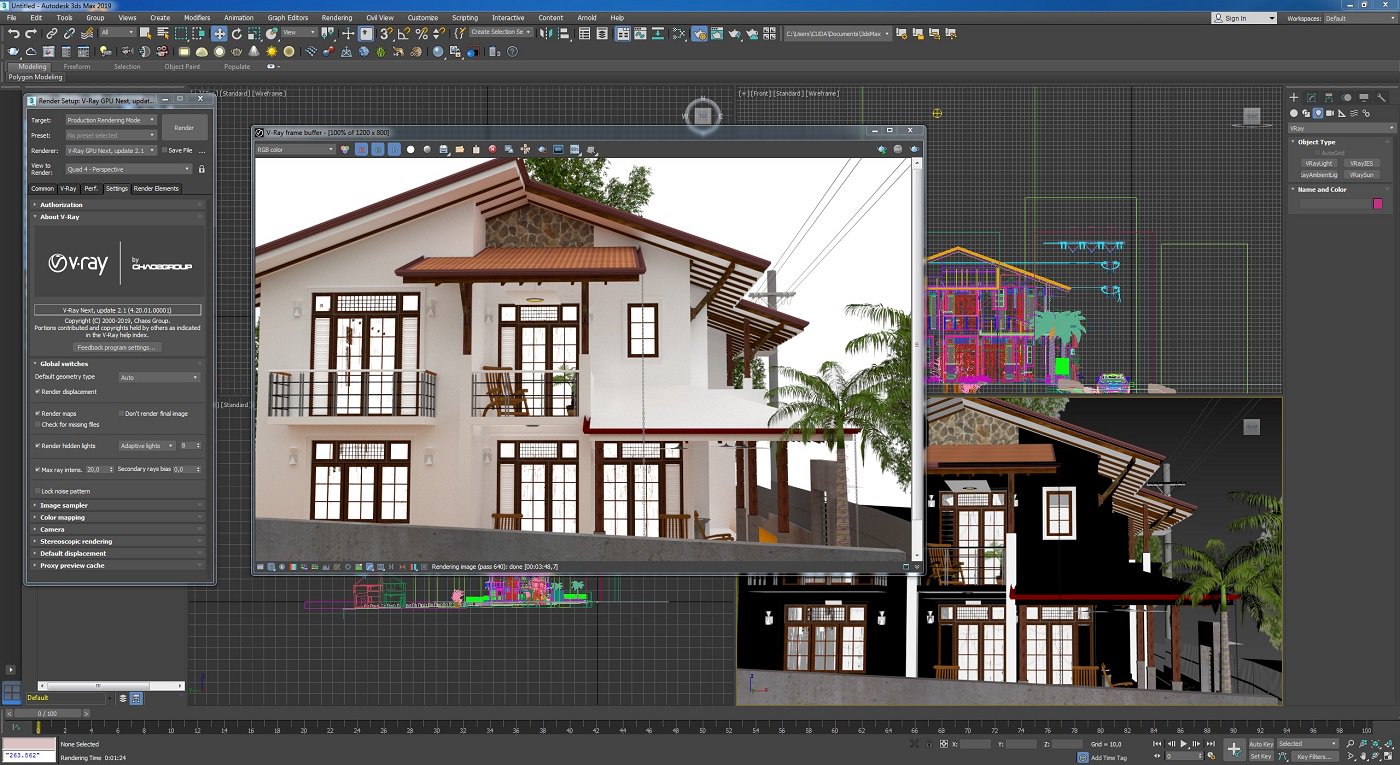Click Feedback program settings button
Viewport: 1400px width, 765px height.
tap(117, 347)
